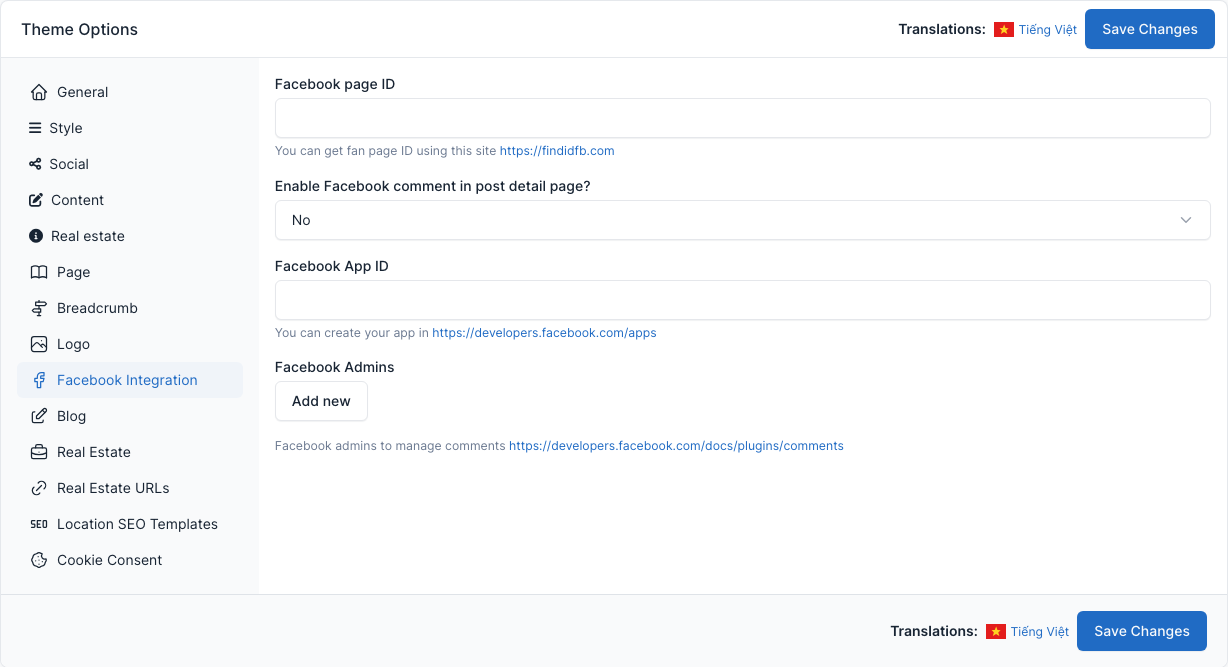The image size is (1228, 667).
Task: Focus the Facebook page ID field
Action: click(x=742, y=118)
